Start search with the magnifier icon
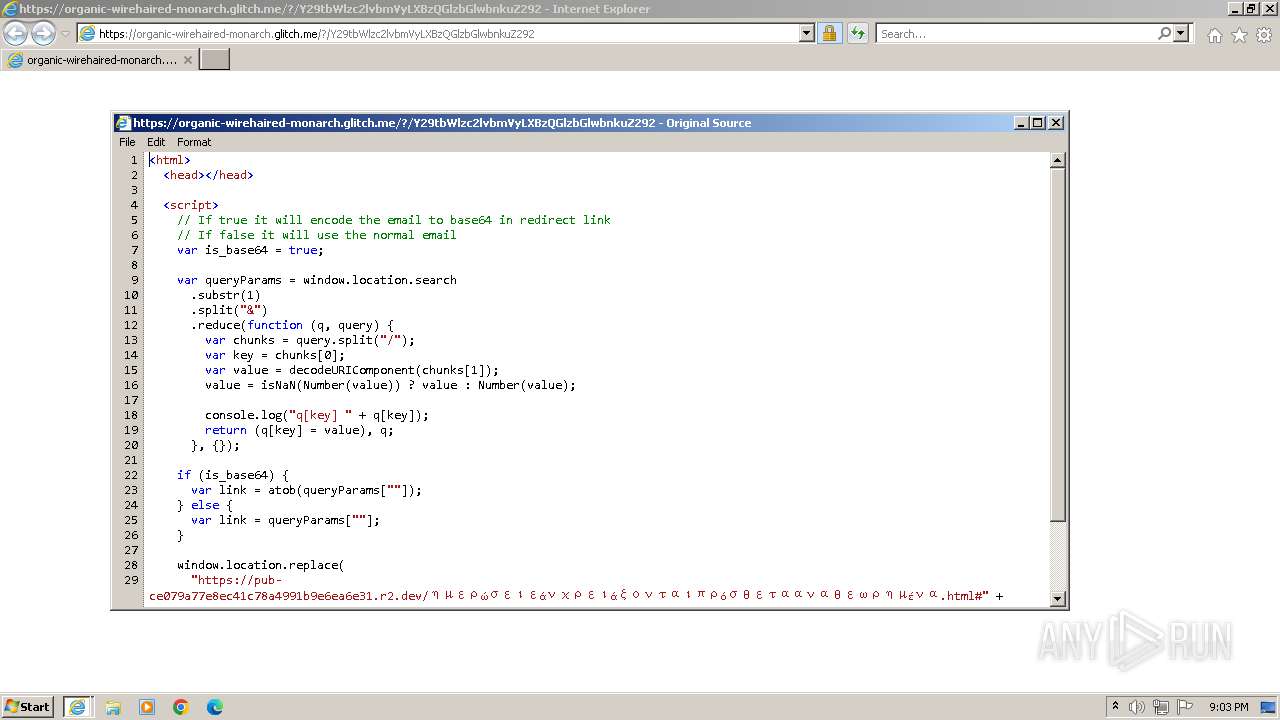 (x=1164, y=33)
